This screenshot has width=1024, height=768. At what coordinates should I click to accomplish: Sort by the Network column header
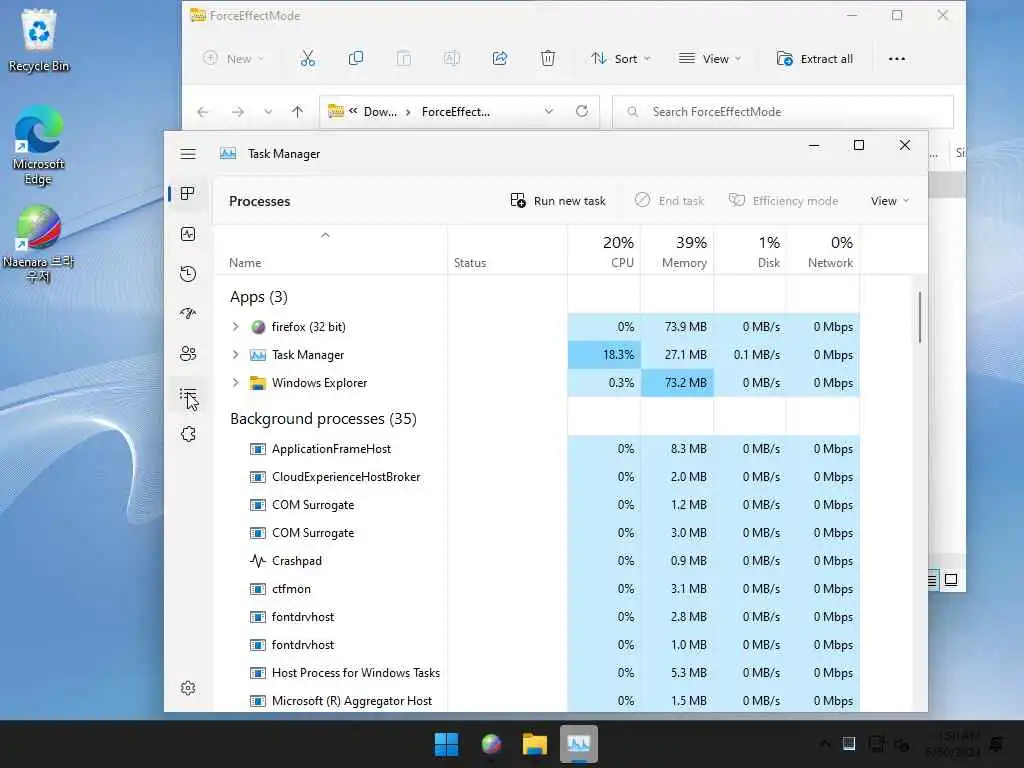point(823,251)
